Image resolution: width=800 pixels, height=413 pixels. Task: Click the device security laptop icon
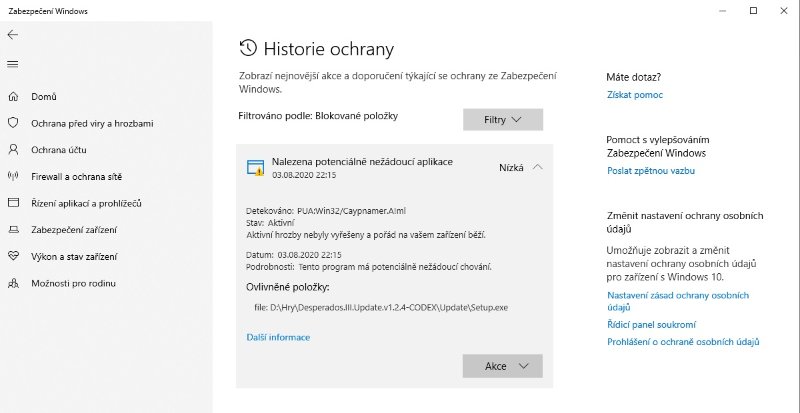pos(13,230)
